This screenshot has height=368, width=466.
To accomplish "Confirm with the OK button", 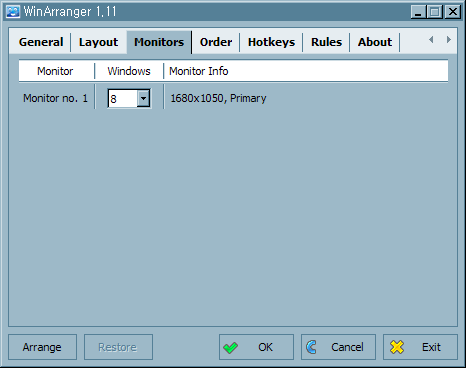I will [256, 347].
